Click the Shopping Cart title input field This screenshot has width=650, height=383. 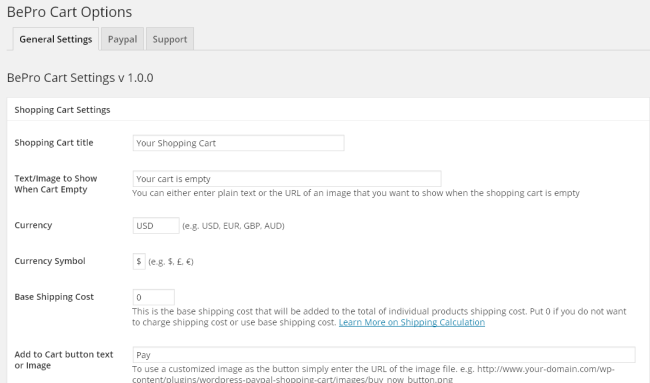coord(238,143)
